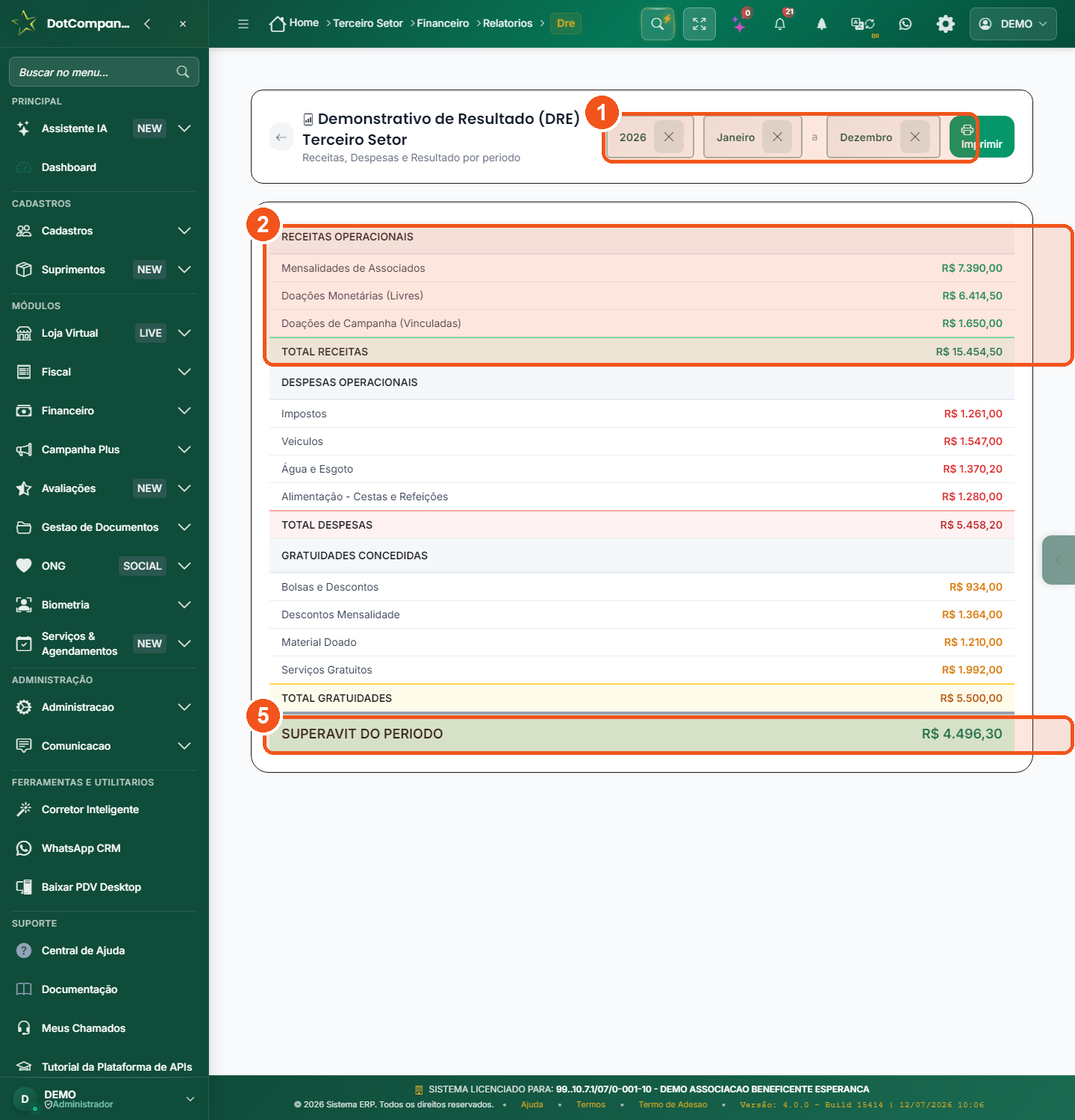Close the sidebar with the X icon

click(183, 24)
